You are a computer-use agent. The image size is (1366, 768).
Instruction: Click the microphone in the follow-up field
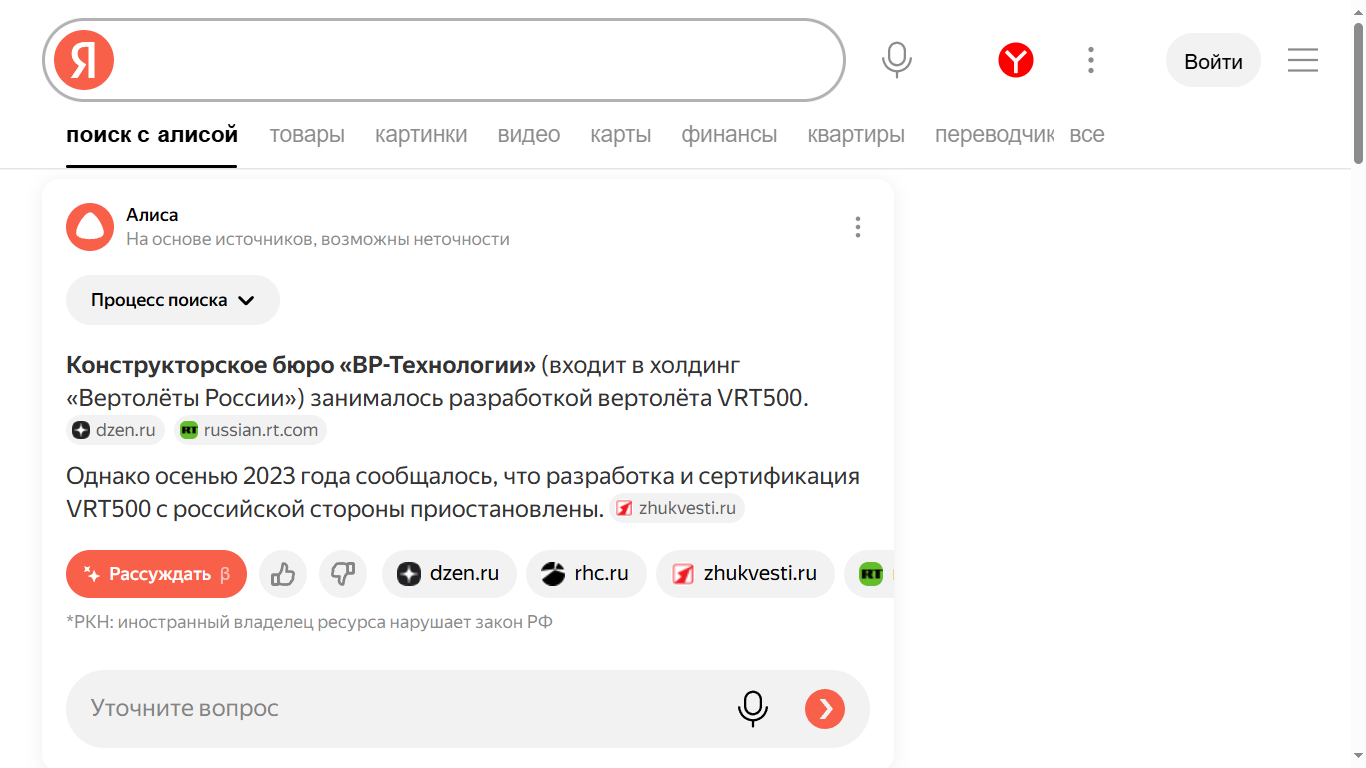(x=753, y=709)
